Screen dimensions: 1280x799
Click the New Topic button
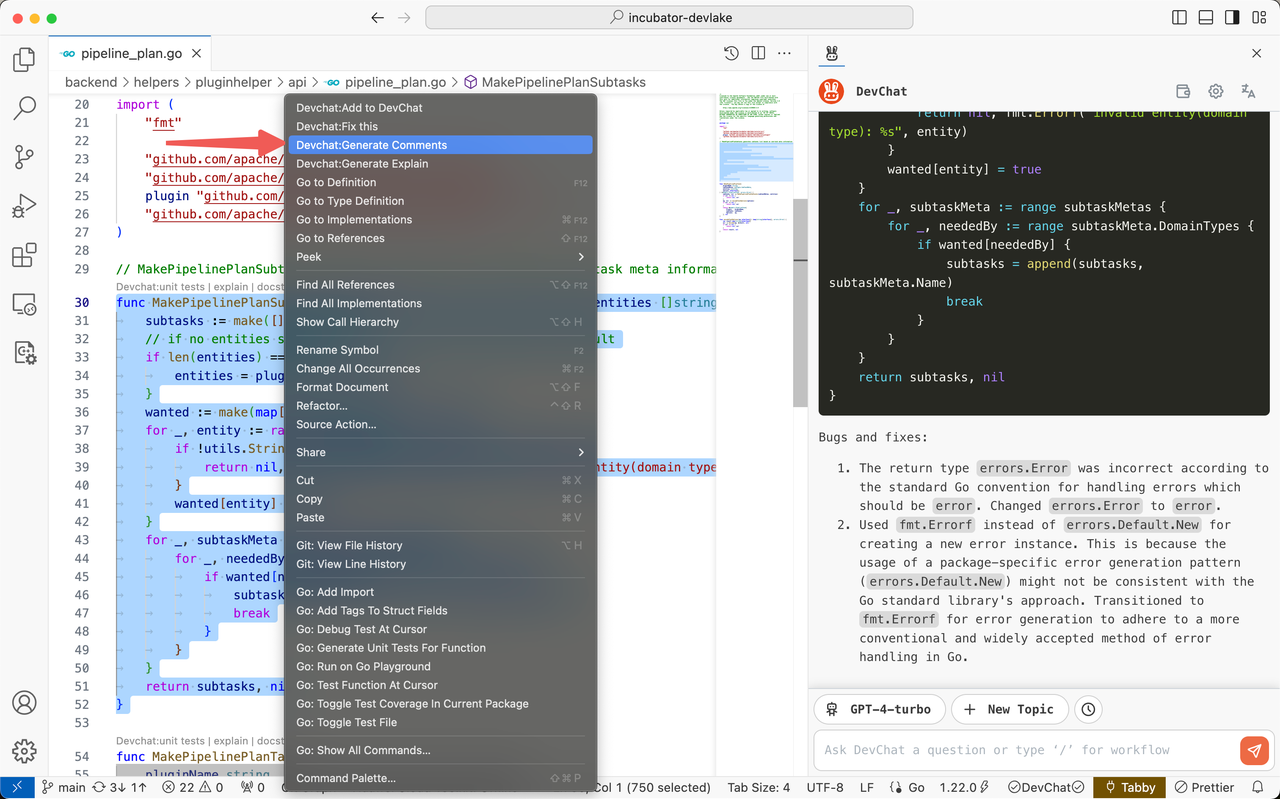click(x=1009, y=709)
